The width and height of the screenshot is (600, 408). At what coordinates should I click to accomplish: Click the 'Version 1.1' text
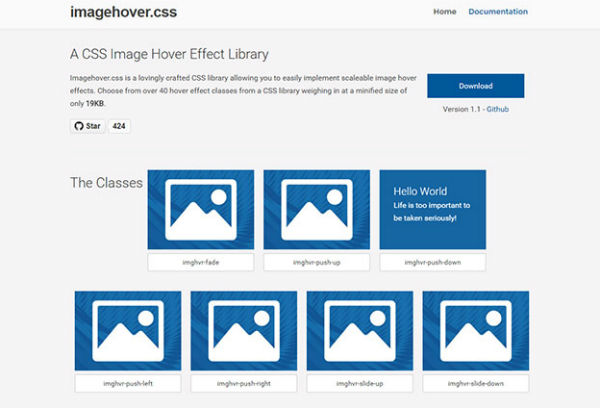pos(461,109)
